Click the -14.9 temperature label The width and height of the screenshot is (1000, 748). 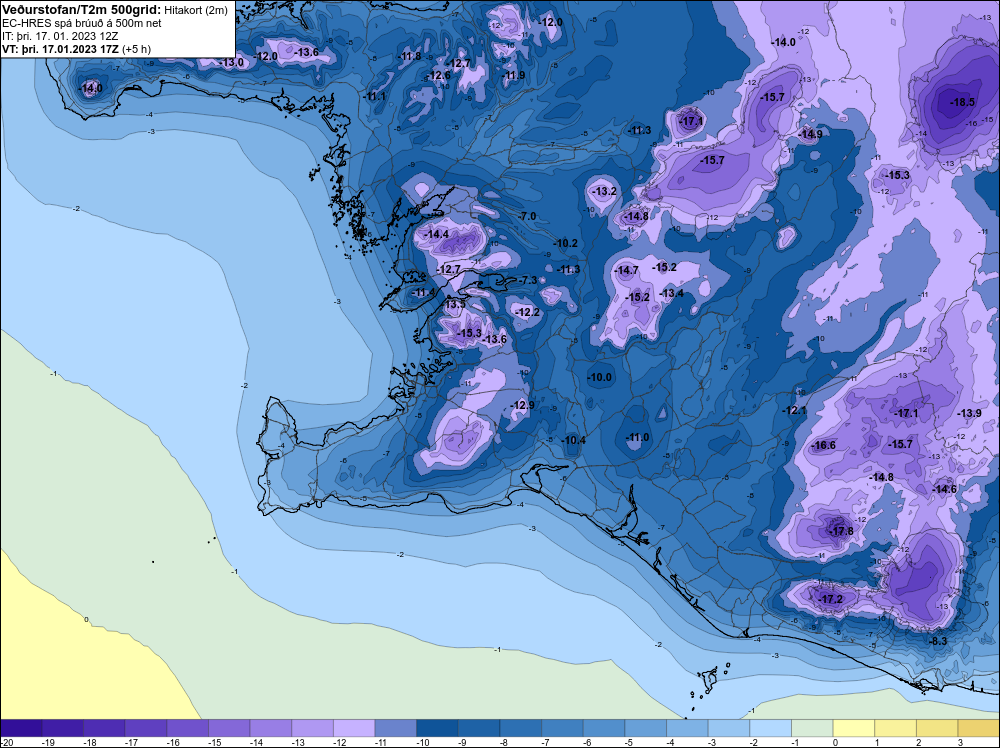coord(810,134)
